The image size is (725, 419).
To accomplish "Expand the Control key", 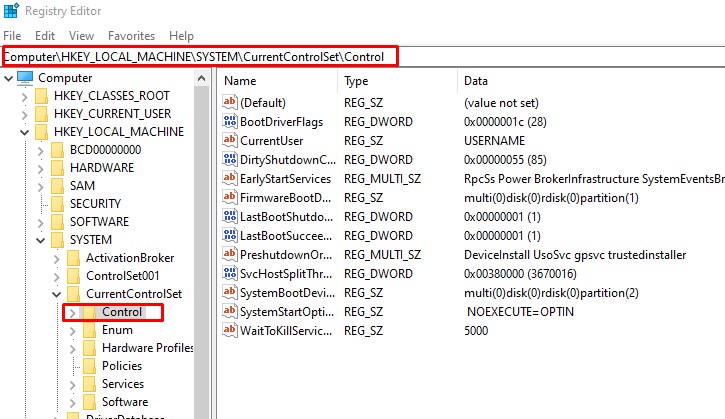I will pyautogui.click(x=72, y=313).
